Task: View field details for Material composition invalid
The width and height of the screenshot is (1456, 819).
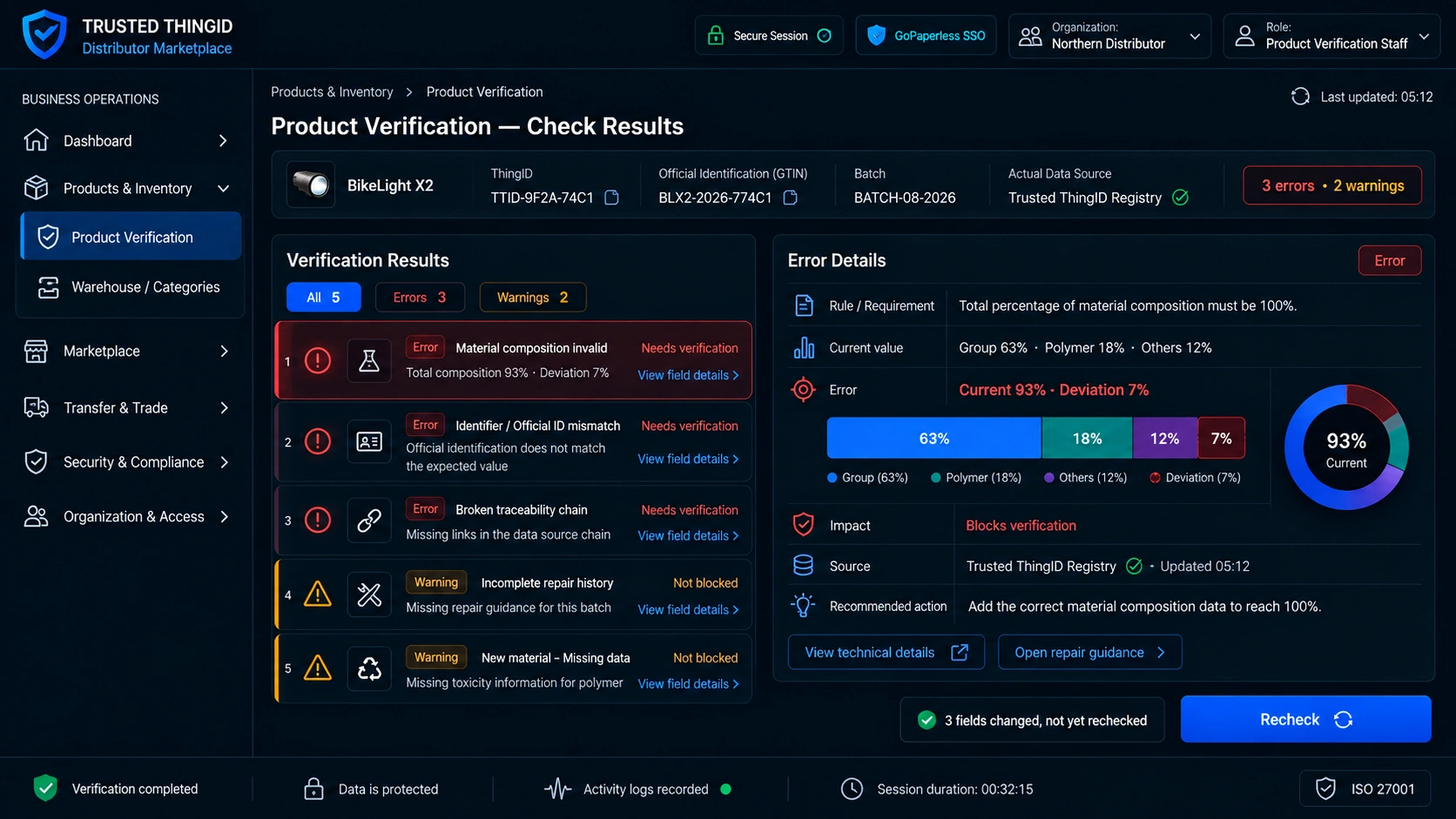Action: point(688,375)
